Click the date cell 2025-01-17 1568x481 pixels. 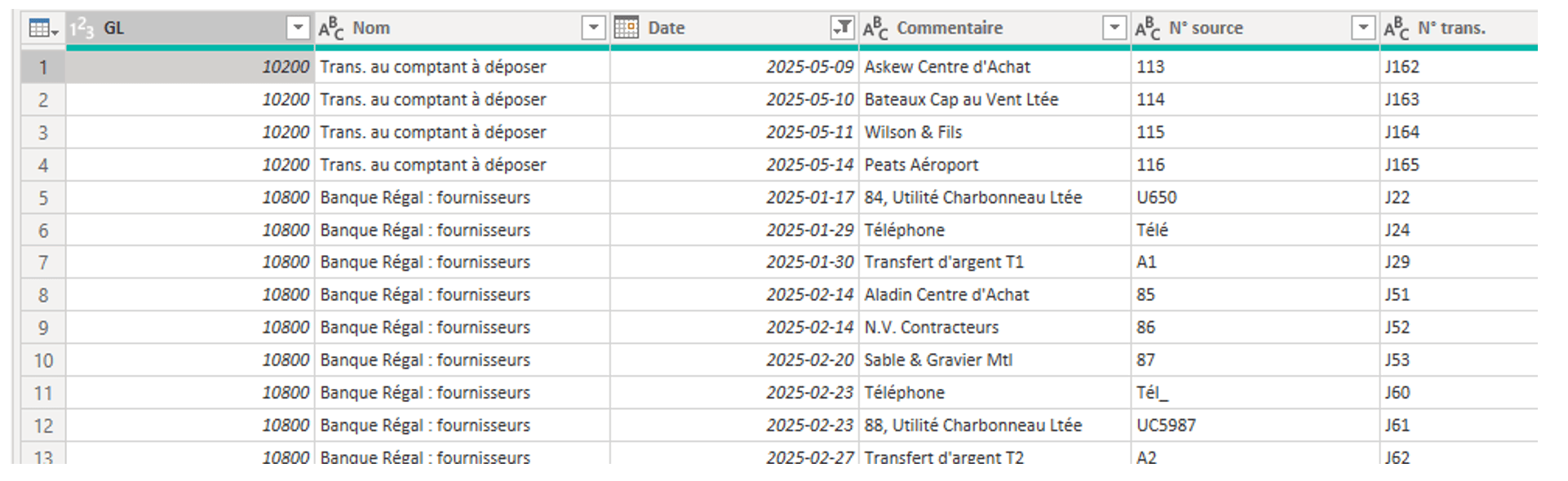click(809, 197)
